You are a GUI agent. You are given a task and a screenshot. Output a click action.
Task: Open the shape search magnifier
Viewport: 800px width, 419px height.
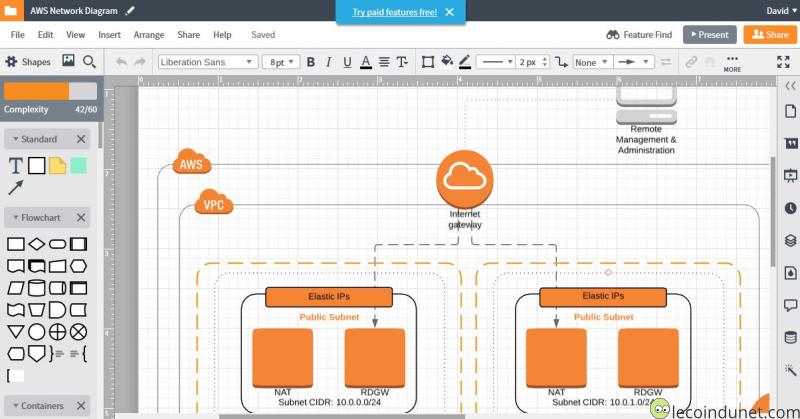89,62
